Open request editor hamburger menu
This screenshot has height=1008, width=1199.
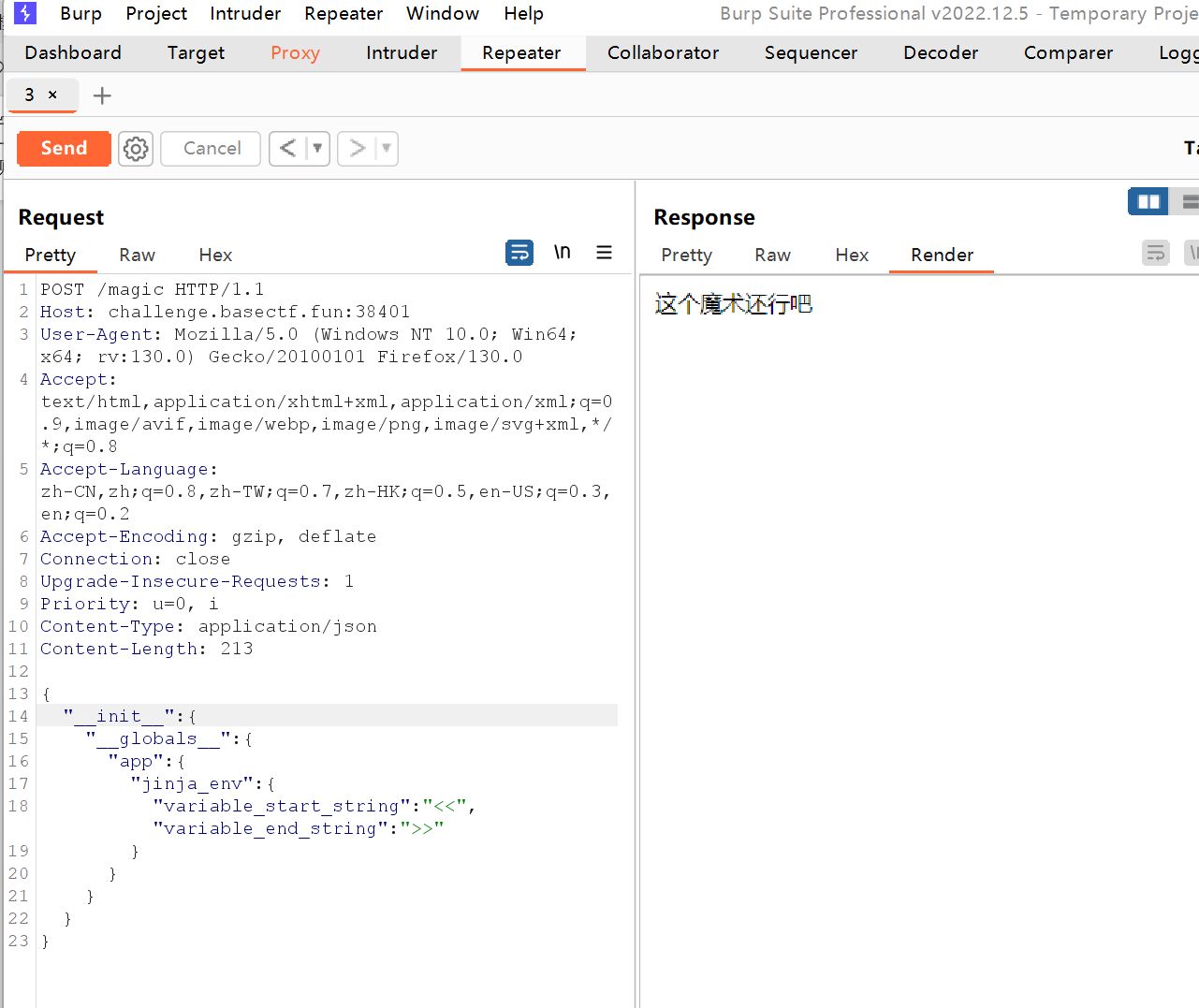click(x=605, y=252)
